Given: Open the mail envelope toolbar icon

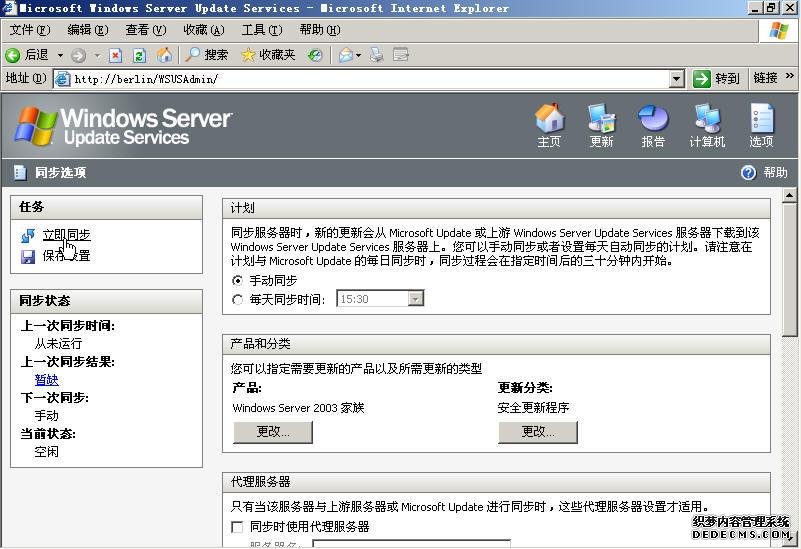Looking at the screenshot, I should (346, 55).
